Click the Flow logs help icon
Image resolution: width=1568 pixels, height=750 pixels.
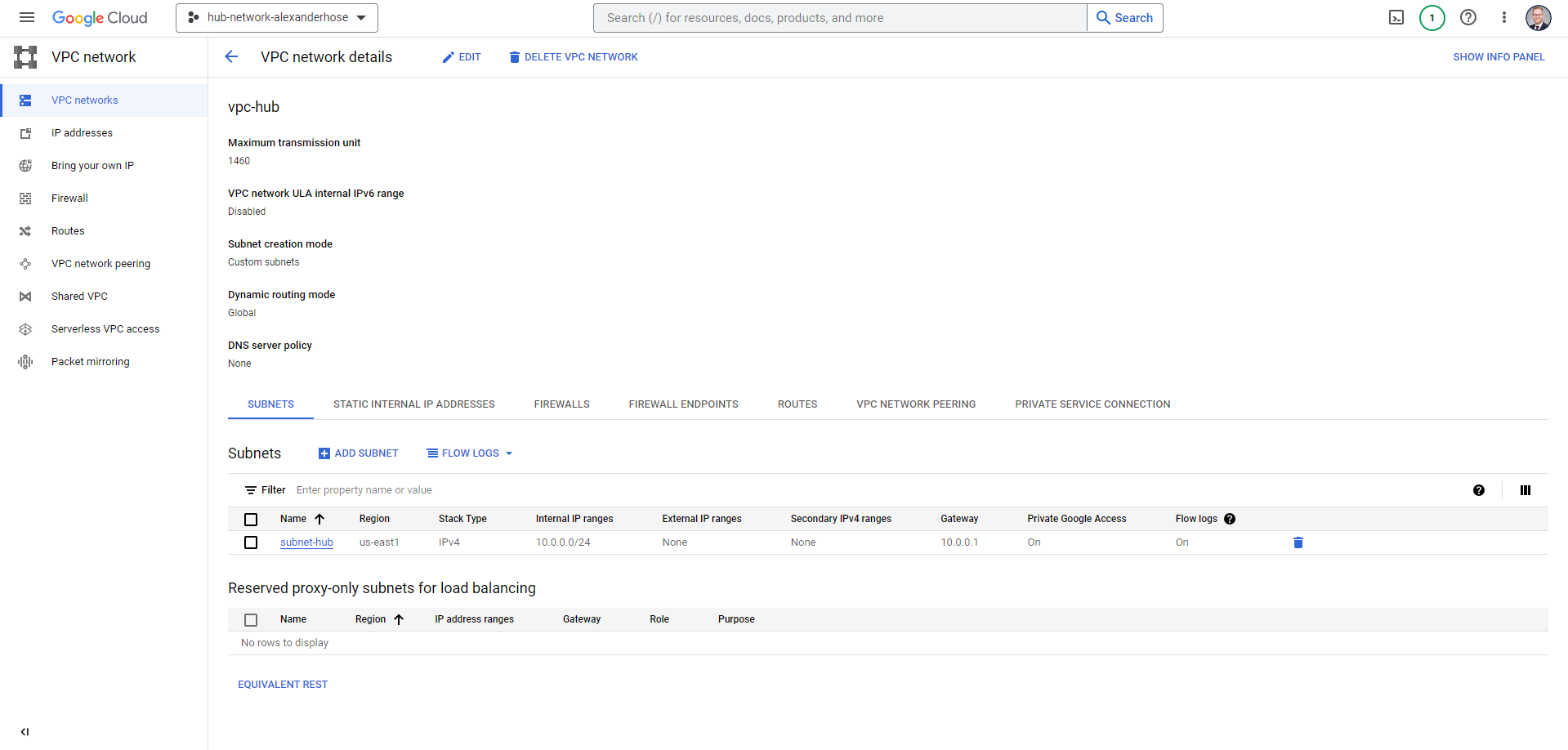click(1230, 519)
